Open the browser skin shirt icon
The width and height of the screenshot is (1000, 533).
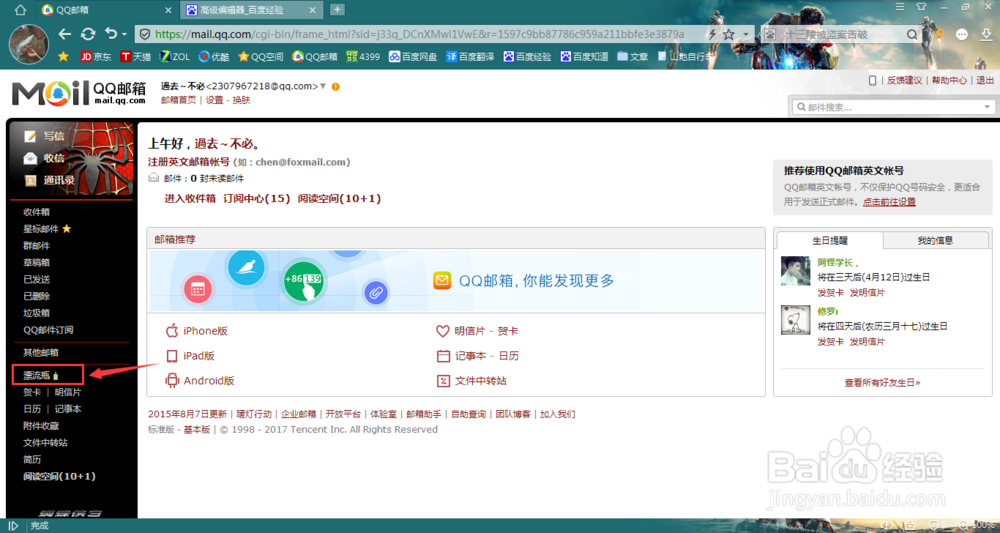[920, 7]
